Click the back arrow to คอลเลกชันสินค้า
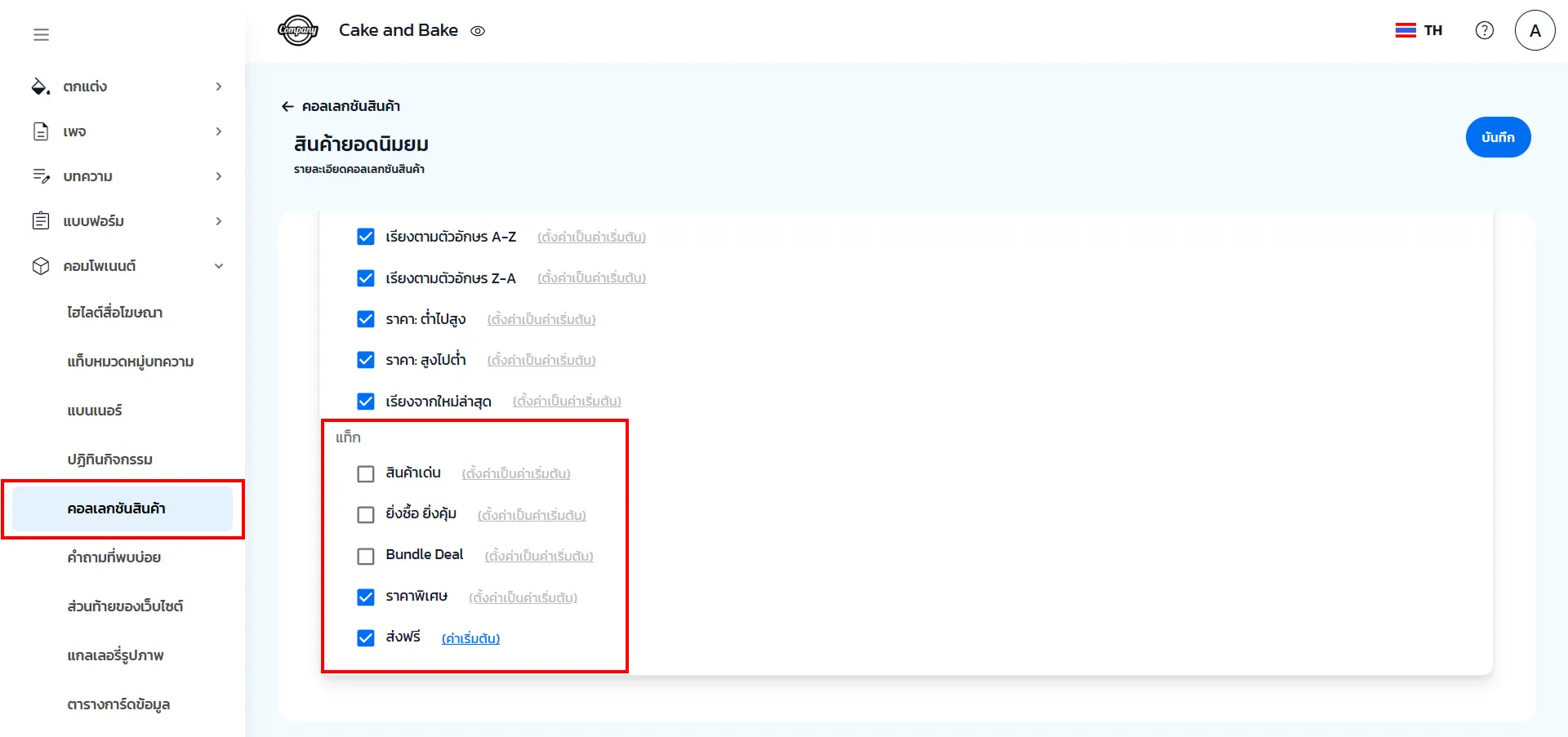 pos(287,106)
